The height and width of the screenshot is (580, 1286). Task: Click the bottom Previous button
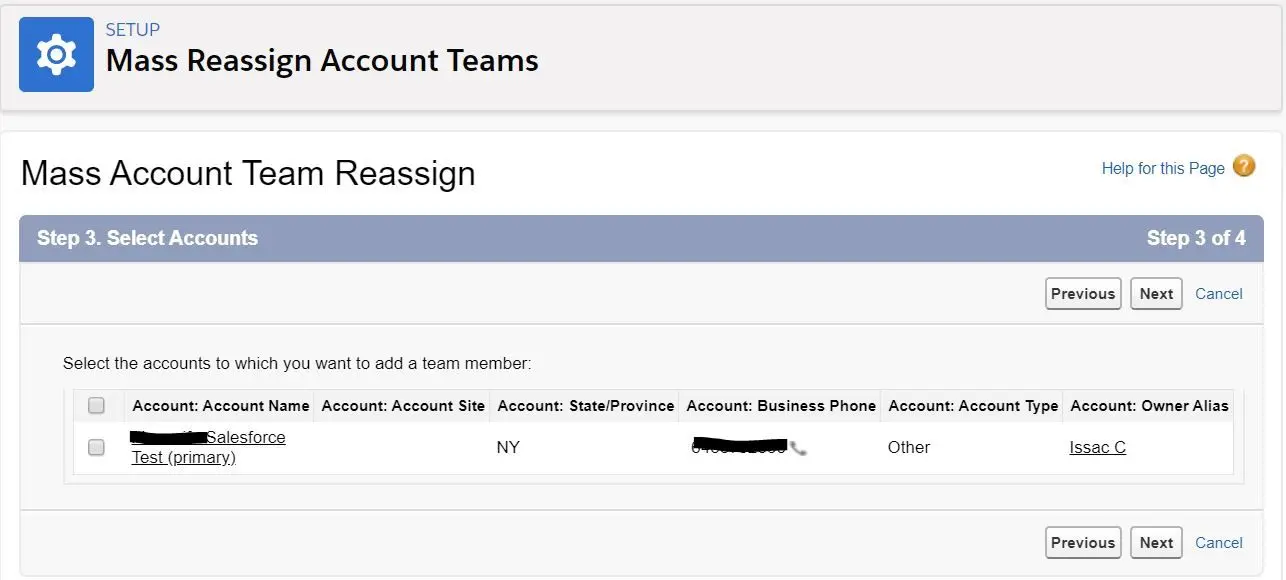1083,543
